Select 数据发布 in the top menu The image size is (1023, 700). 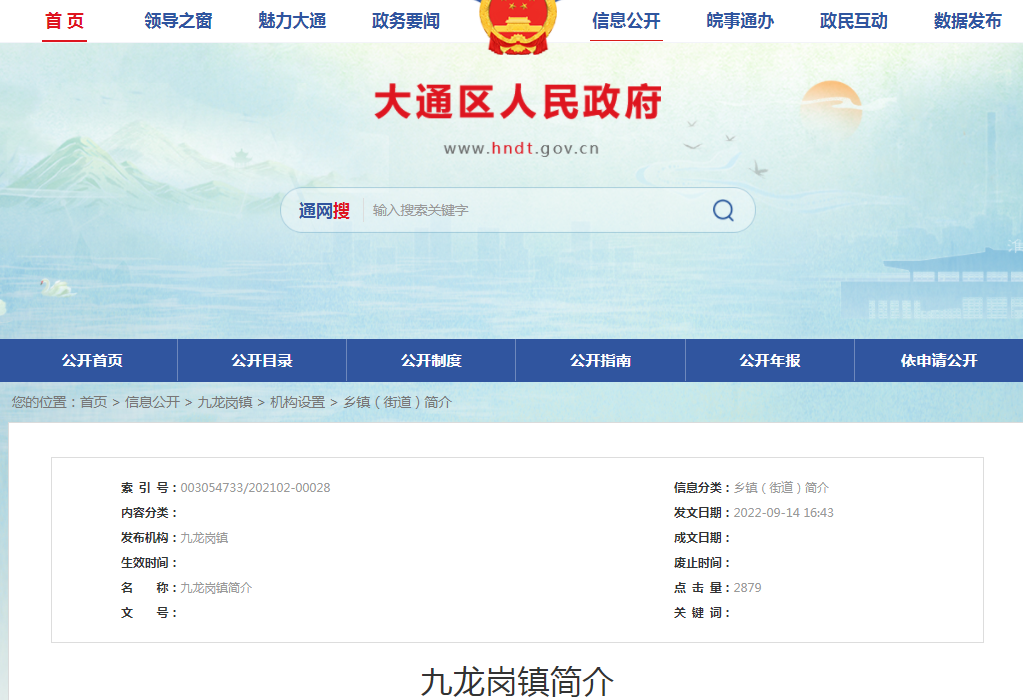pos(967,21)
